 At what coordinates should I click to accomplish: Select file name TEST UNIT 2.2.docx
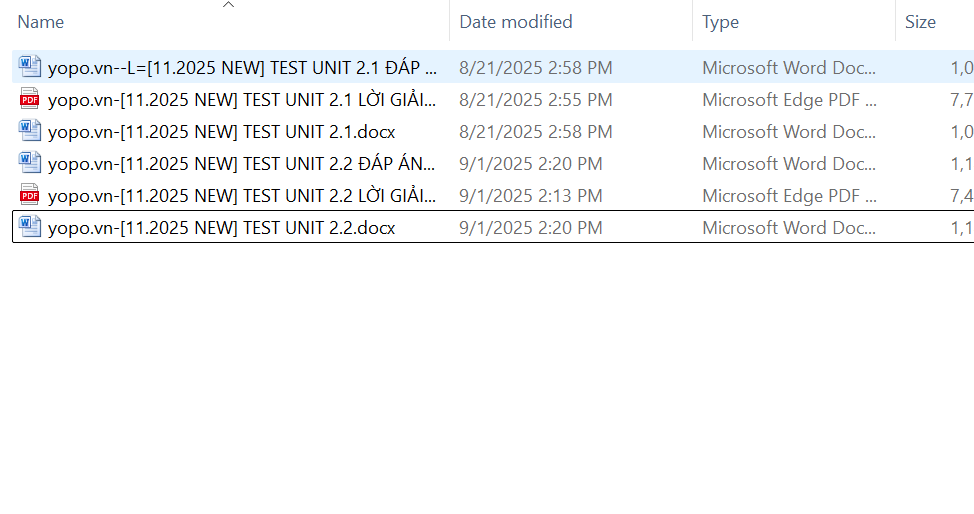click(221, 228)
